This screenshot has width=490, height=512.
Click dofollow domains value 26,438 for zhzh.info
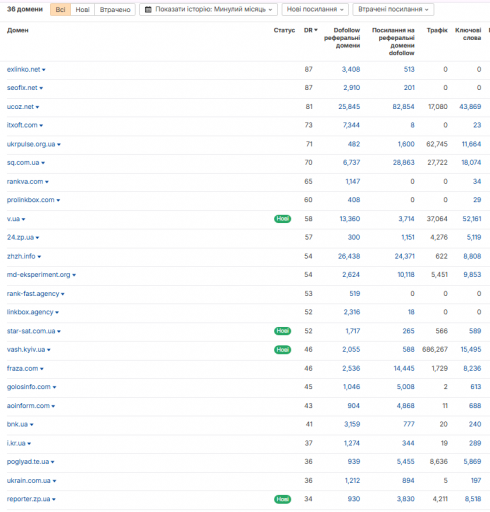pos(349,256)
